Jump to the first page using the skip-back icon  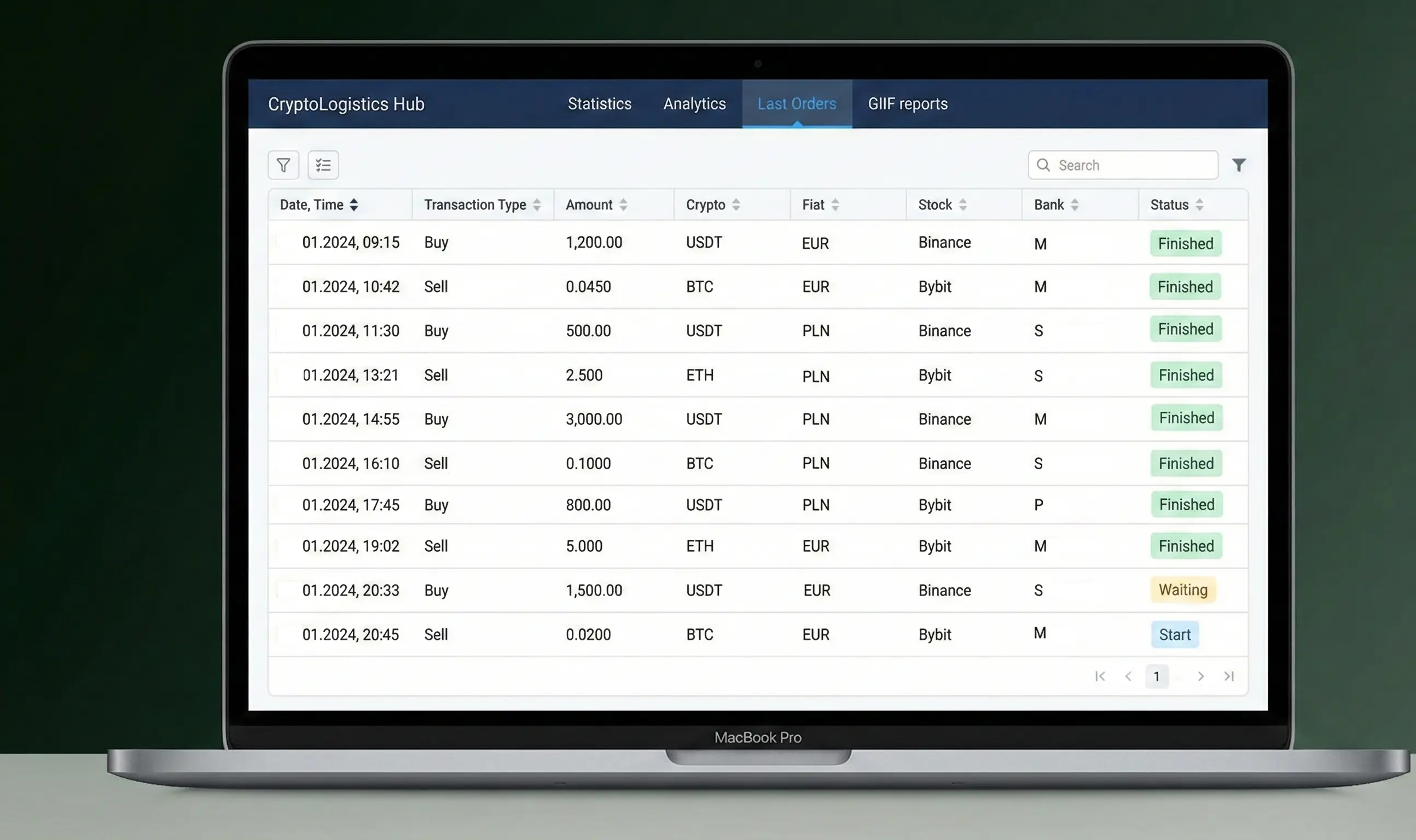(x=1100, y=676)
